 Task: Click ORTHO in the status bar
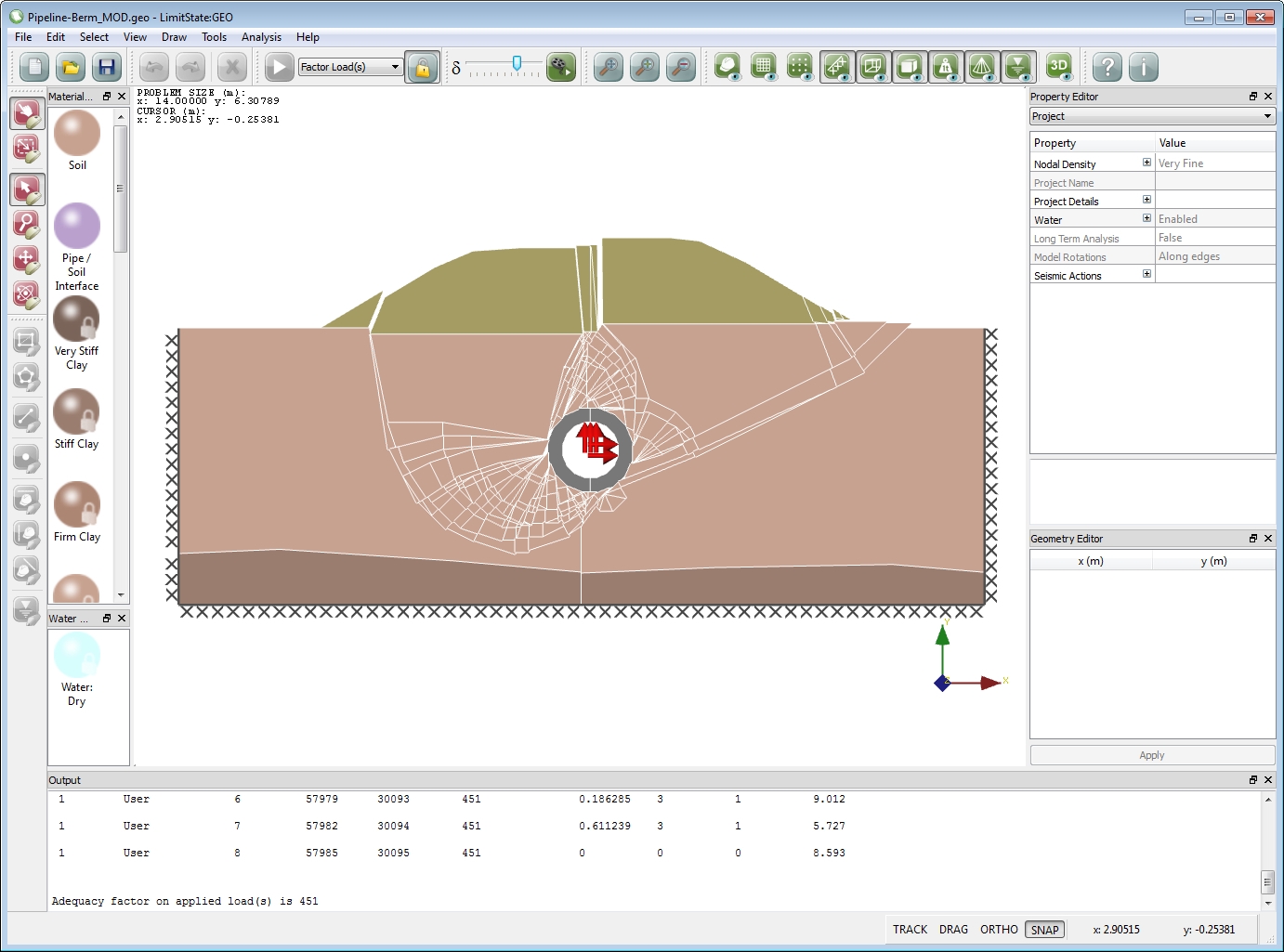click(998, 929)
